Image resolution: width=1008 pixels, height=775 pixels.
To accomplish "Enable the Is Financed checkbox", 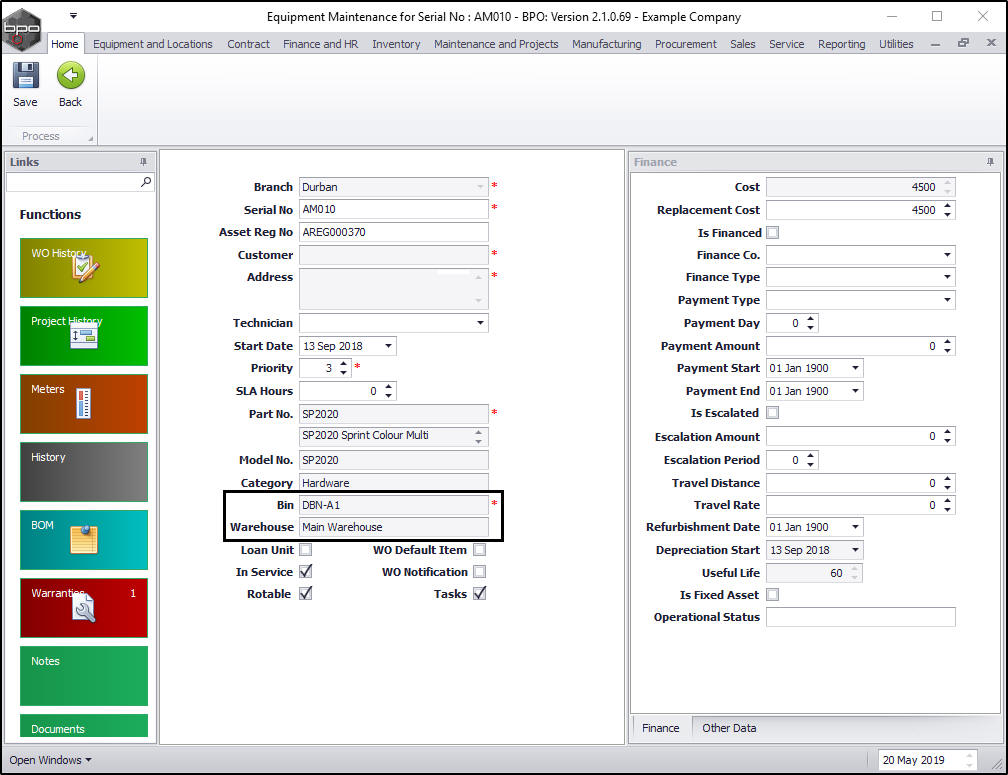I will (773, 233).
